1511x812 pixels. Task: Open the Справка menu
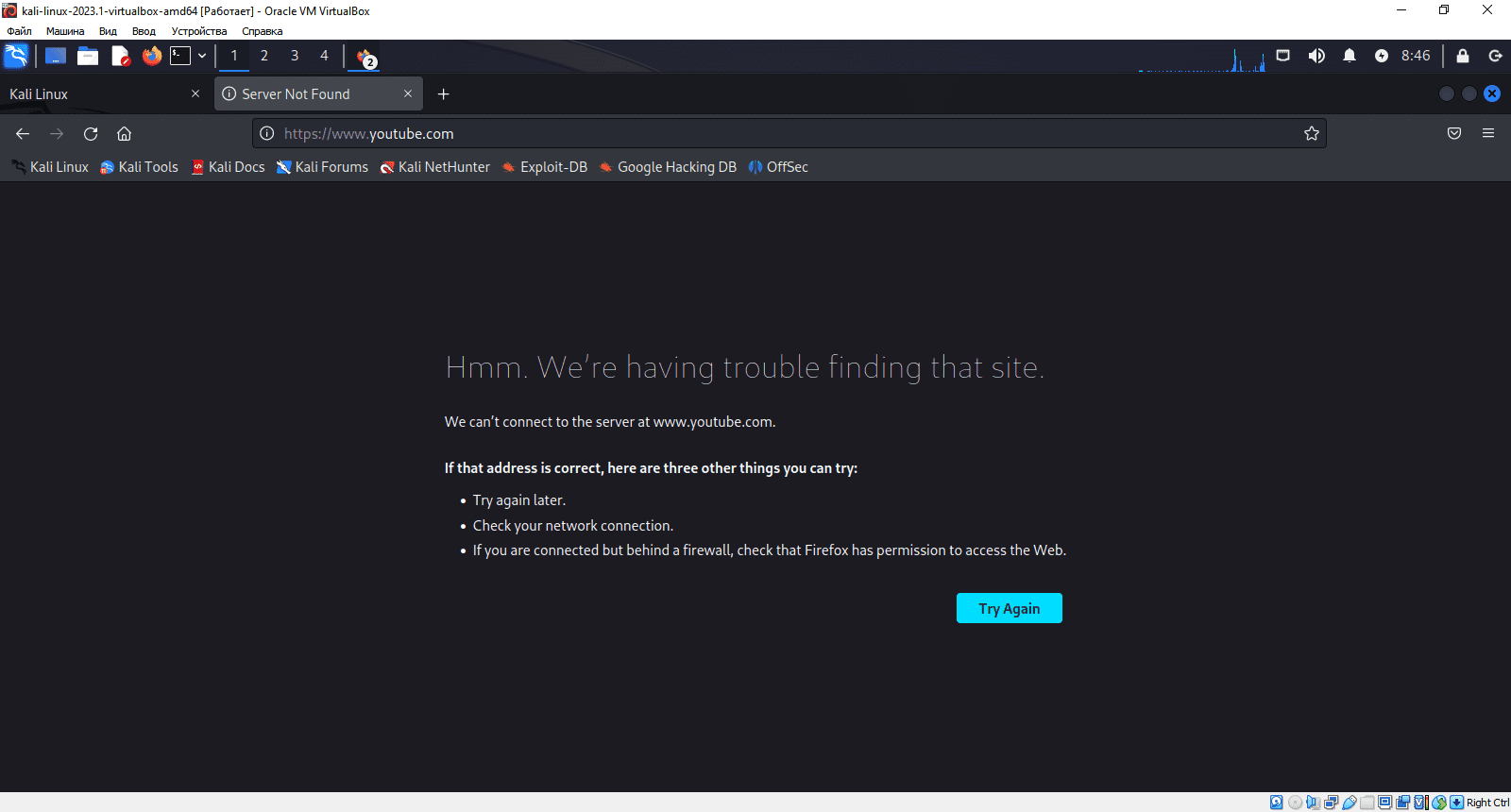point(262,31)
